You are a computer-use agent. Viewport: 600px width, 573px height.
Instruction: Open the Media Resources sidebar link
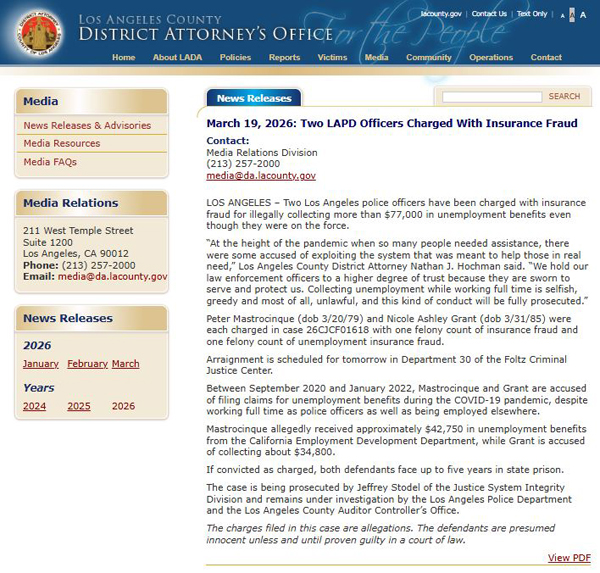[x=62, y=144]
